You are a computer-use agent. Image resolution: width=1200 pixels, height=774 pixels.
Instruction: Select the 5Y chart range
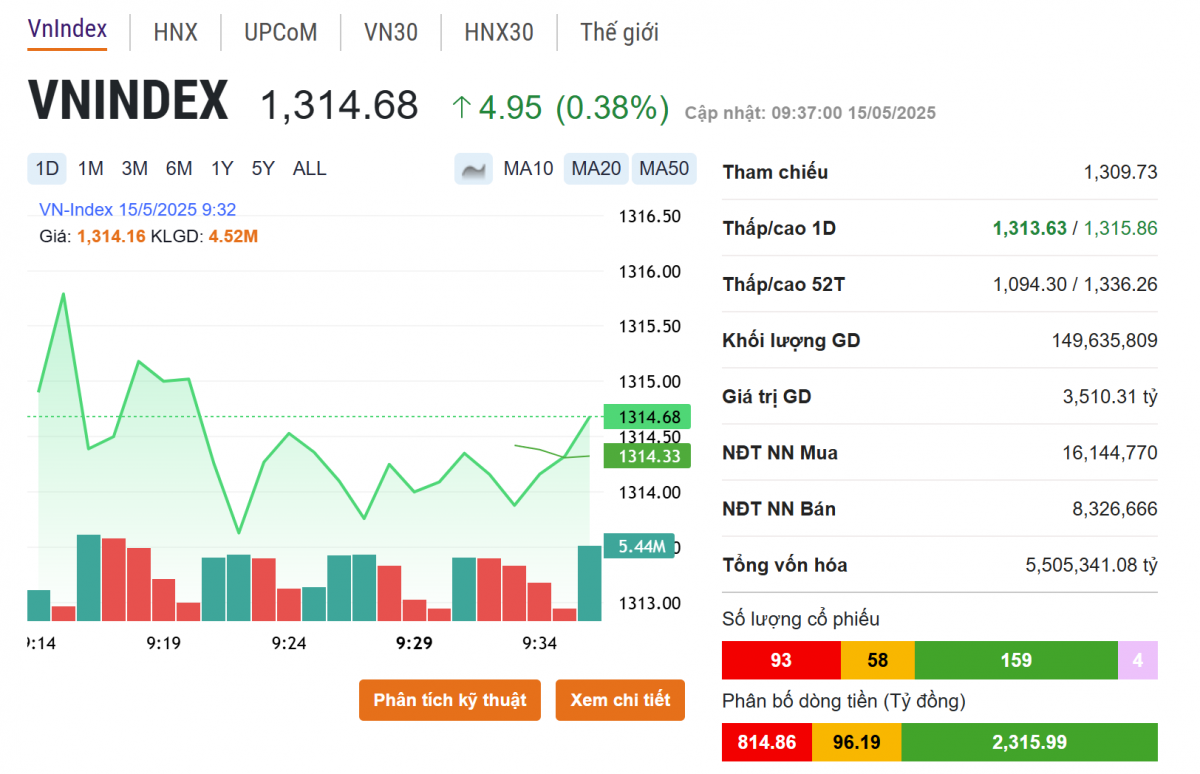(x=263, y=169)
